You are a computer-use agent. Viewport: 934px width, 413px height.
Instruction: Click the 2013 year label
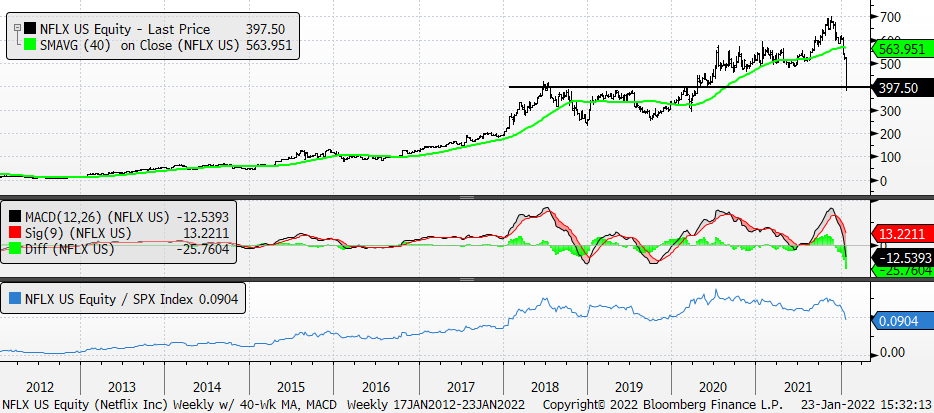[122, 386]
